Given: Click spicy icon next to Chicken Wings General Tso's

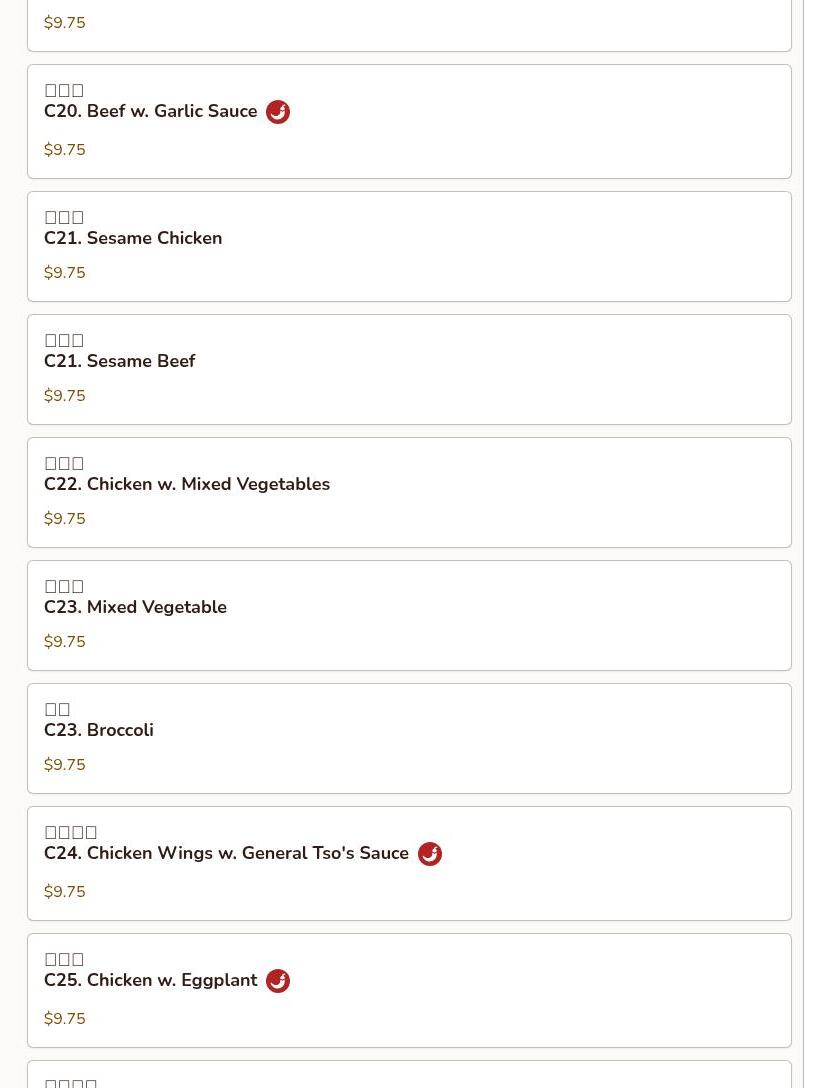Looking at the screenshot, I should pos(430,853).
